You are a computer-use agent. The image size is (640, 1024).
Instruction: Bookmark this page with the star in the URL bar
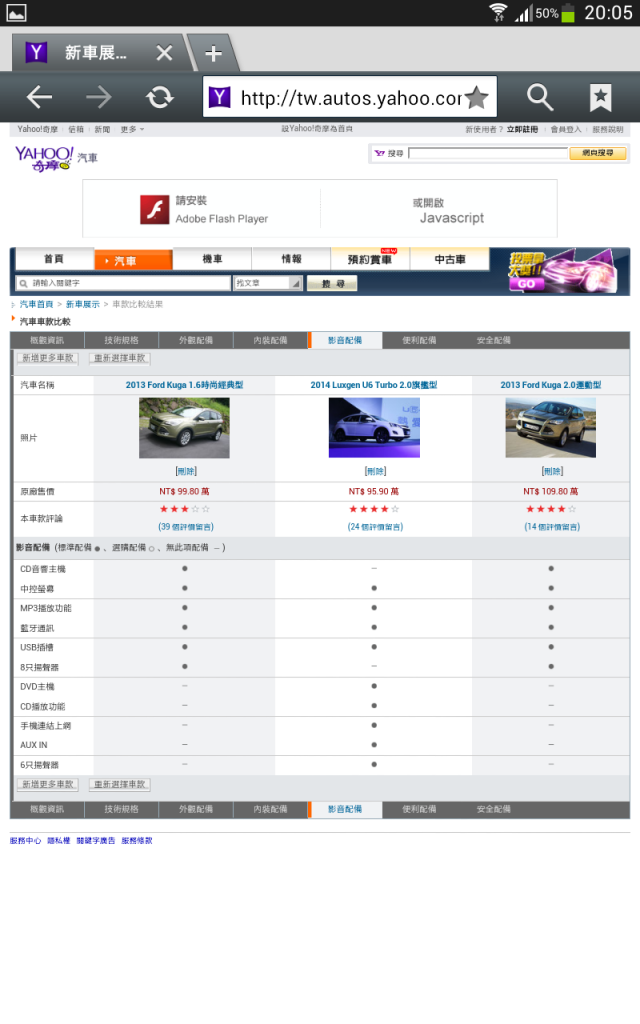point(477,98)
